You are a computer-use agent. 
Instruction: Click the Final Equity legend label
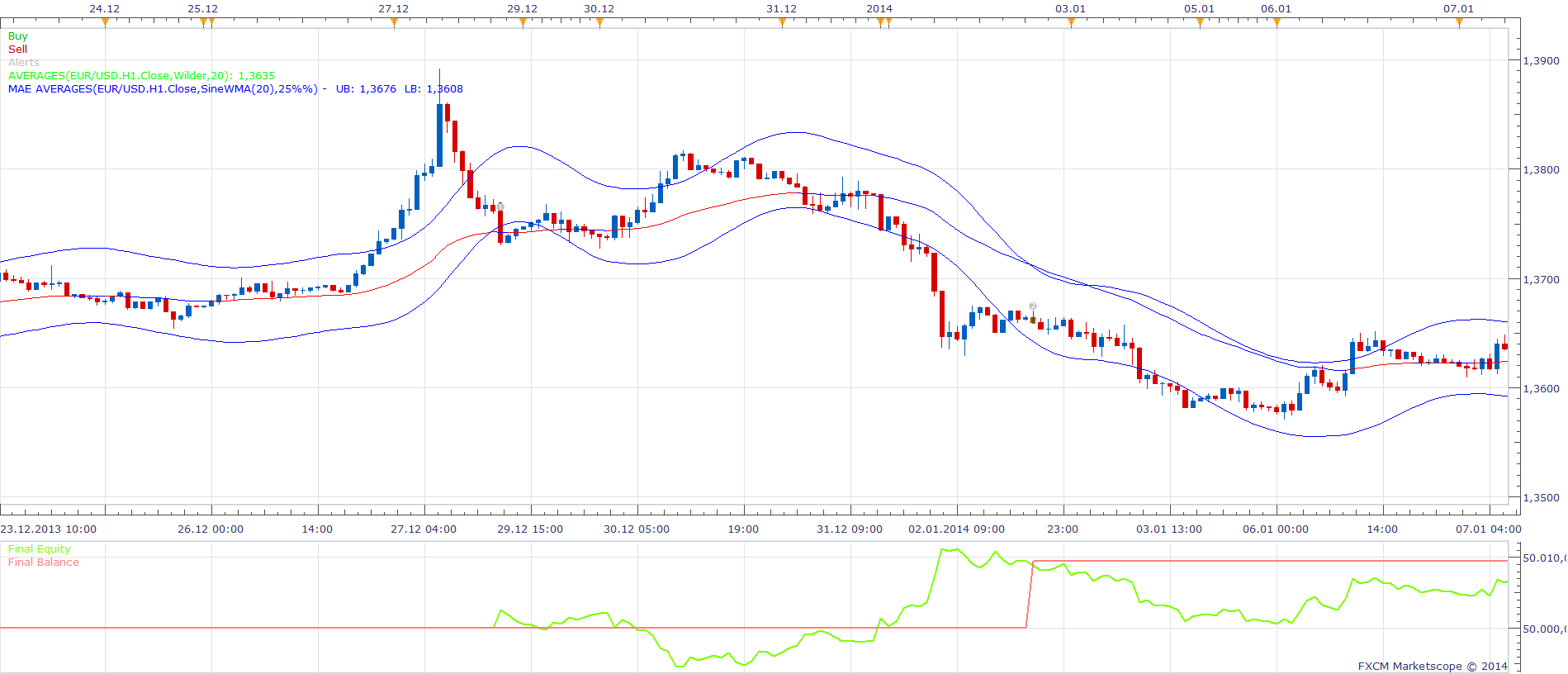(x=39, y=549)
